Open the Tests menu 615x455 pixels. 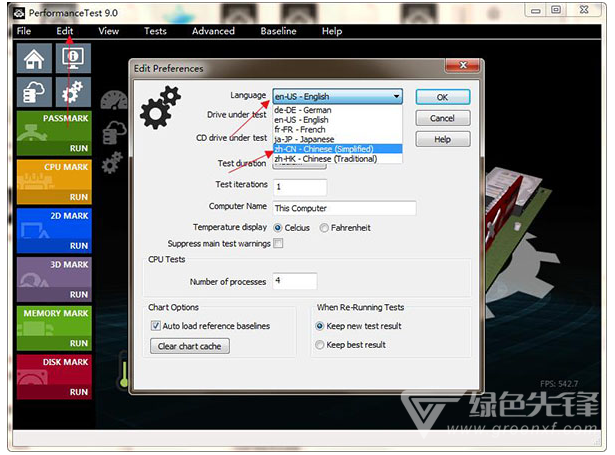pos(155,31)
